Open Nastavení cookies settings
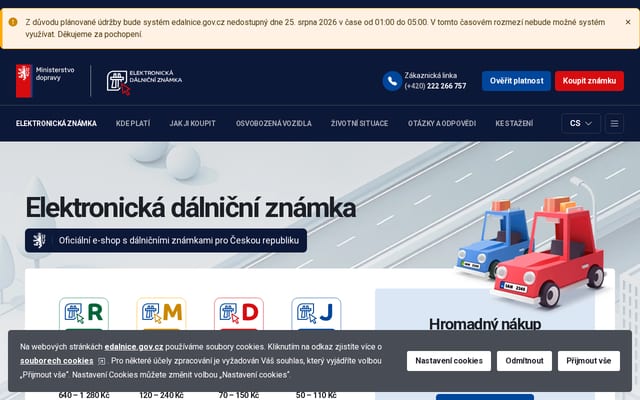The image size is (640, 400). pyautogui.click(x=449, y=361)
